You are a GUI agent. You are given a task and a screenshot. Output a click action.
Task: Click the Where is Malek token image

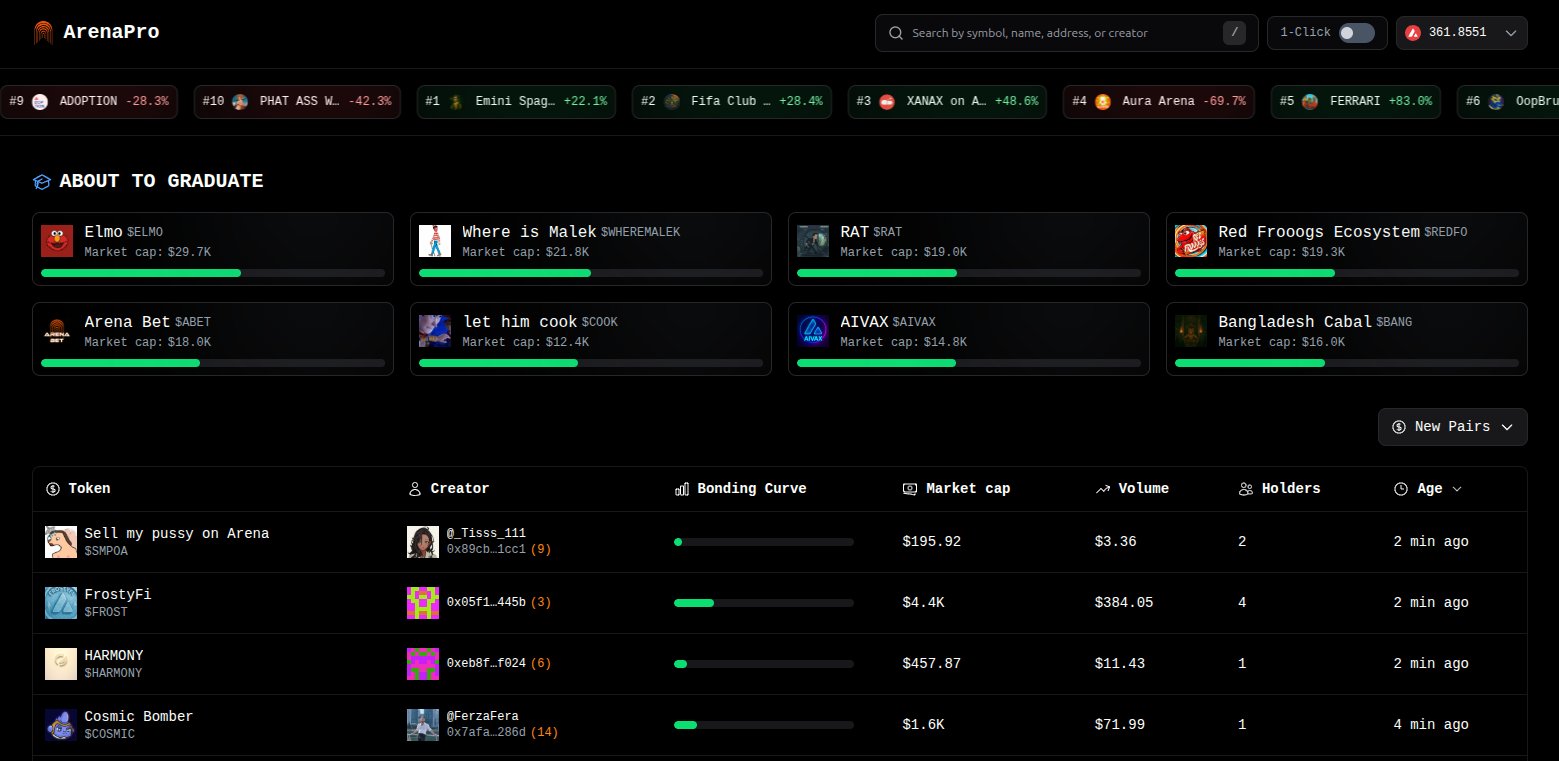(x=436, y=241)
